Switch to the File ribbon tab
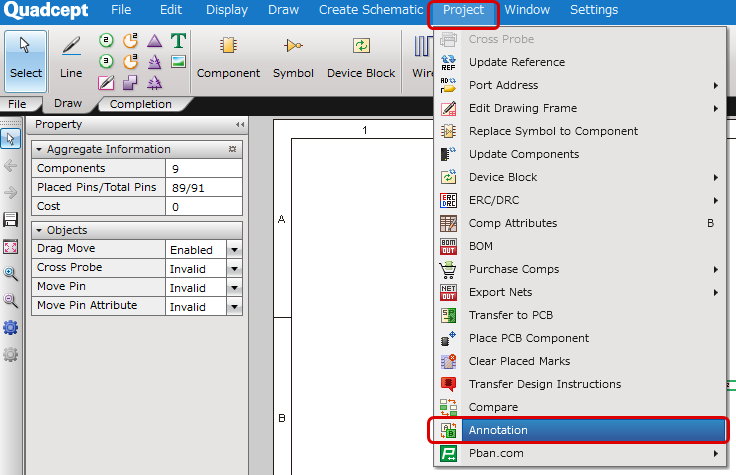Image resolution: width=736 pixels, height=475 pixels. coord(17,104)
